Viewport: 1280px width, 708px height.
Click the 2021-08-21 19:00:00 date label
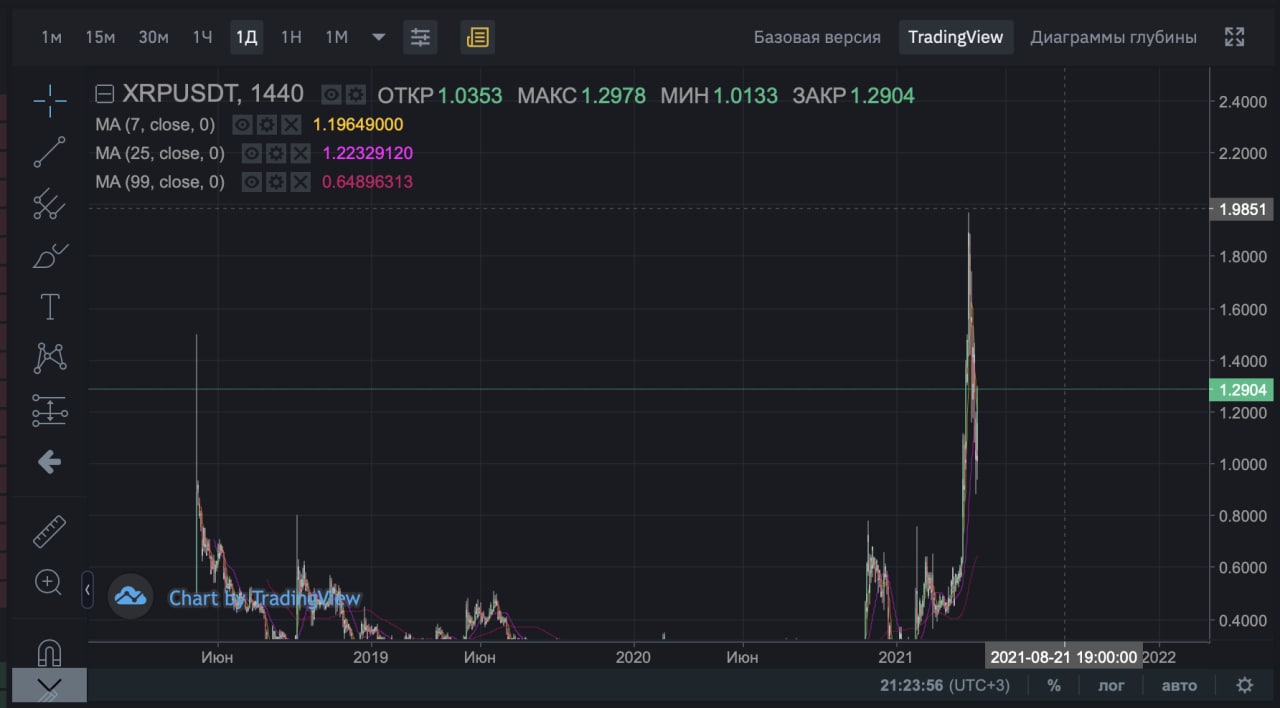[x=1064, y=657]
